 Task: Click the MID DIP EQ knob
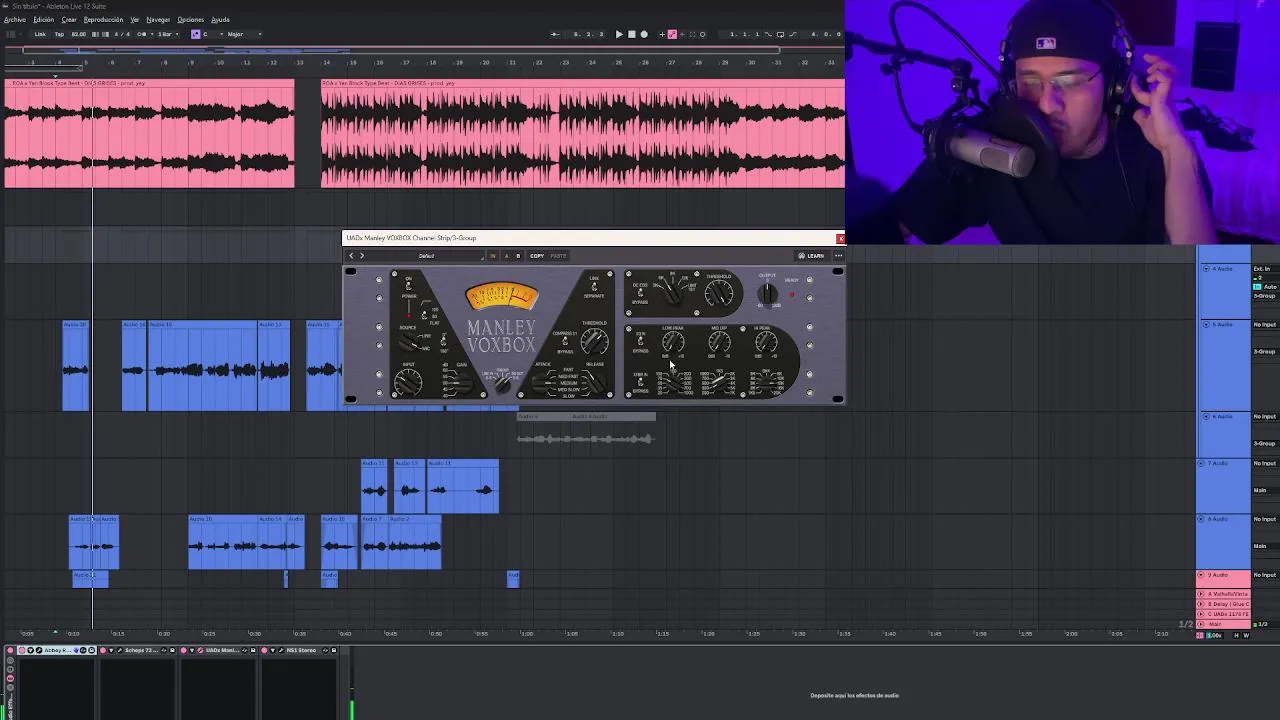[x=719, y=341]
